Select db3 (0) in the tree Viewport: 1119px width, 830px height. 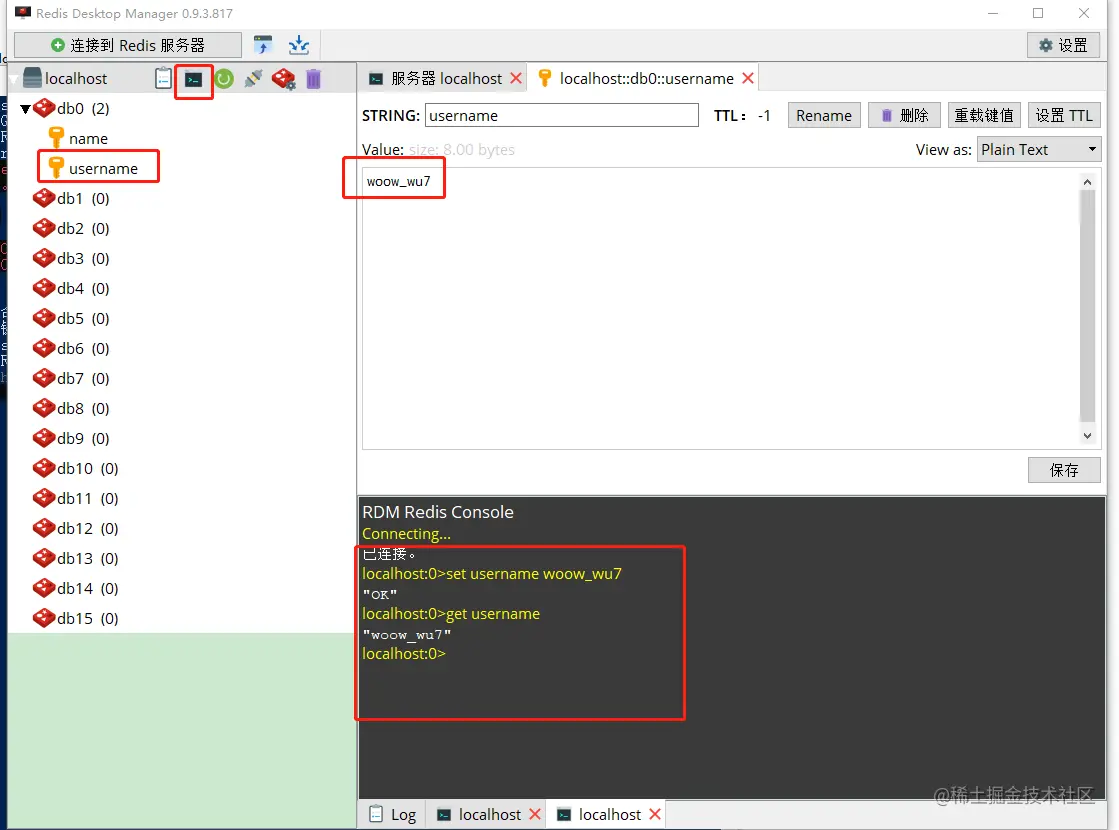[83, 258]
